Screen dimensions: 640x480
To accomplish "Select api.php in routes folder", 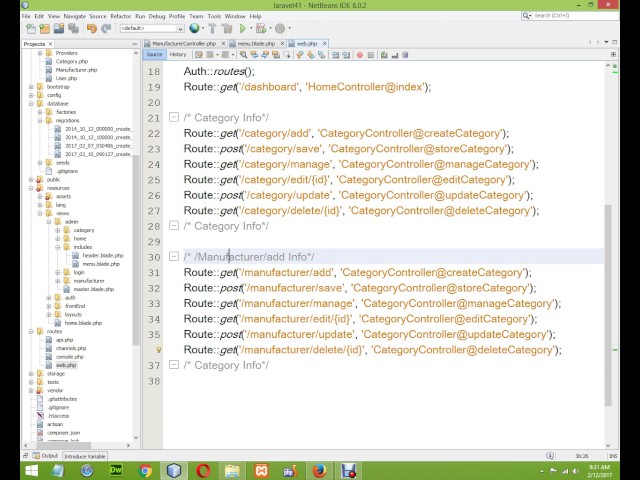I will pyautogui.click(x=64, y=340).
